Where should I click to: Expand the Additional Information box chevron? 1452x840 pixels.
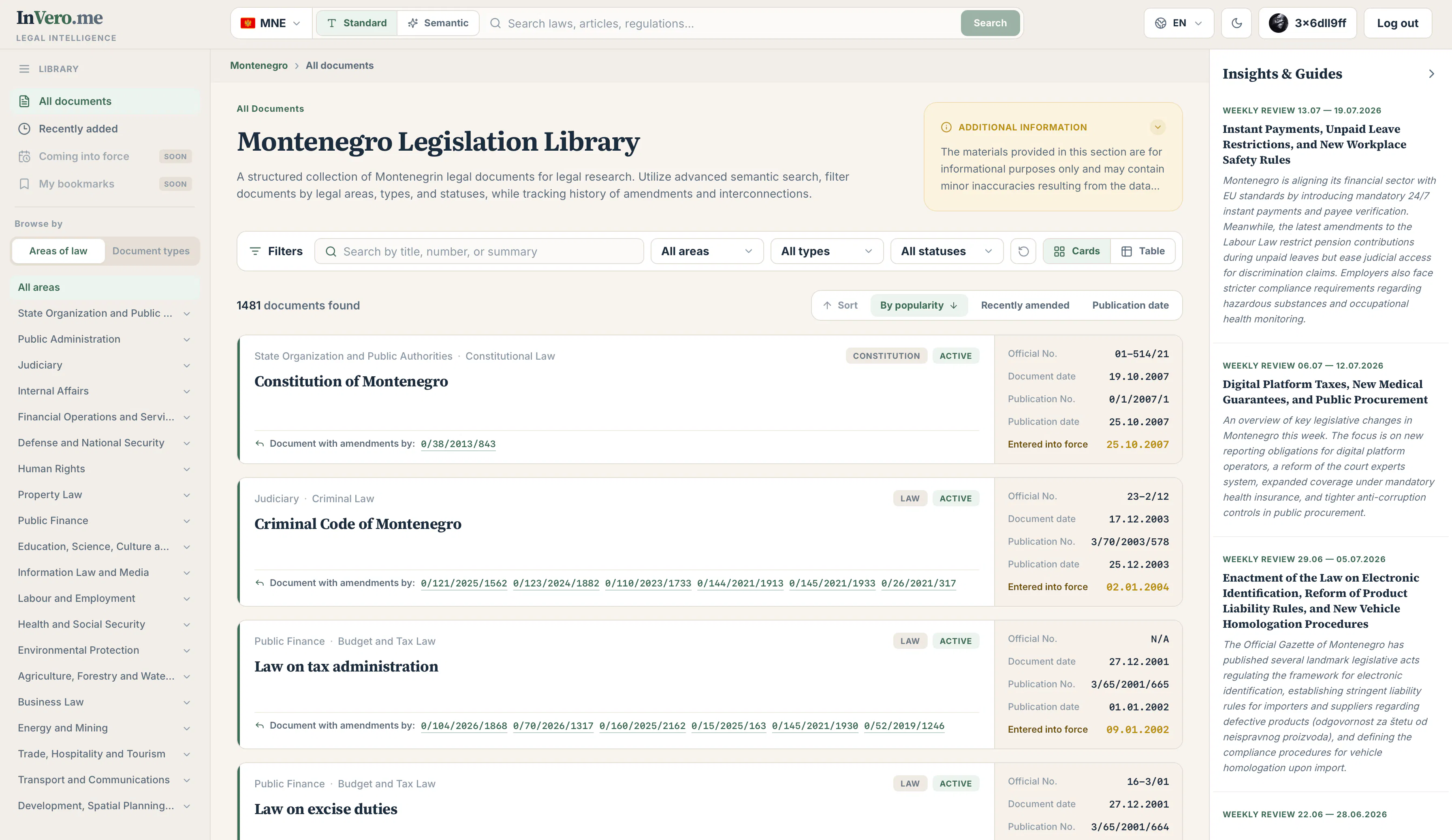pyautogui.click(x=1157, y=127)
